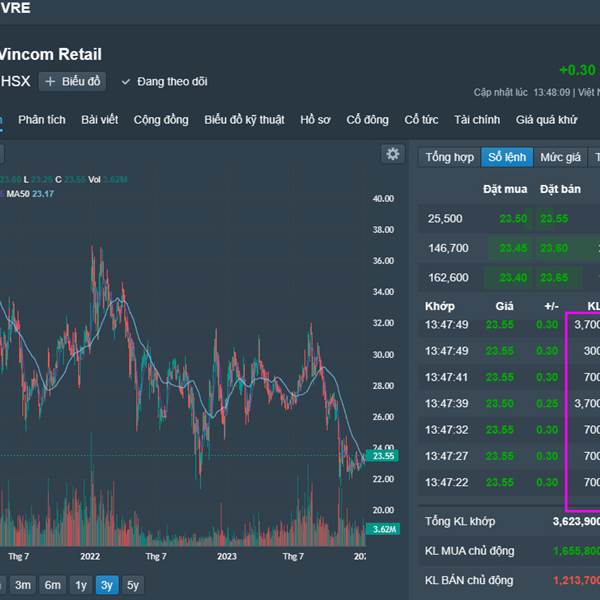
Task: Open the chart settings gear icon
Action: (x=393, y=154)
